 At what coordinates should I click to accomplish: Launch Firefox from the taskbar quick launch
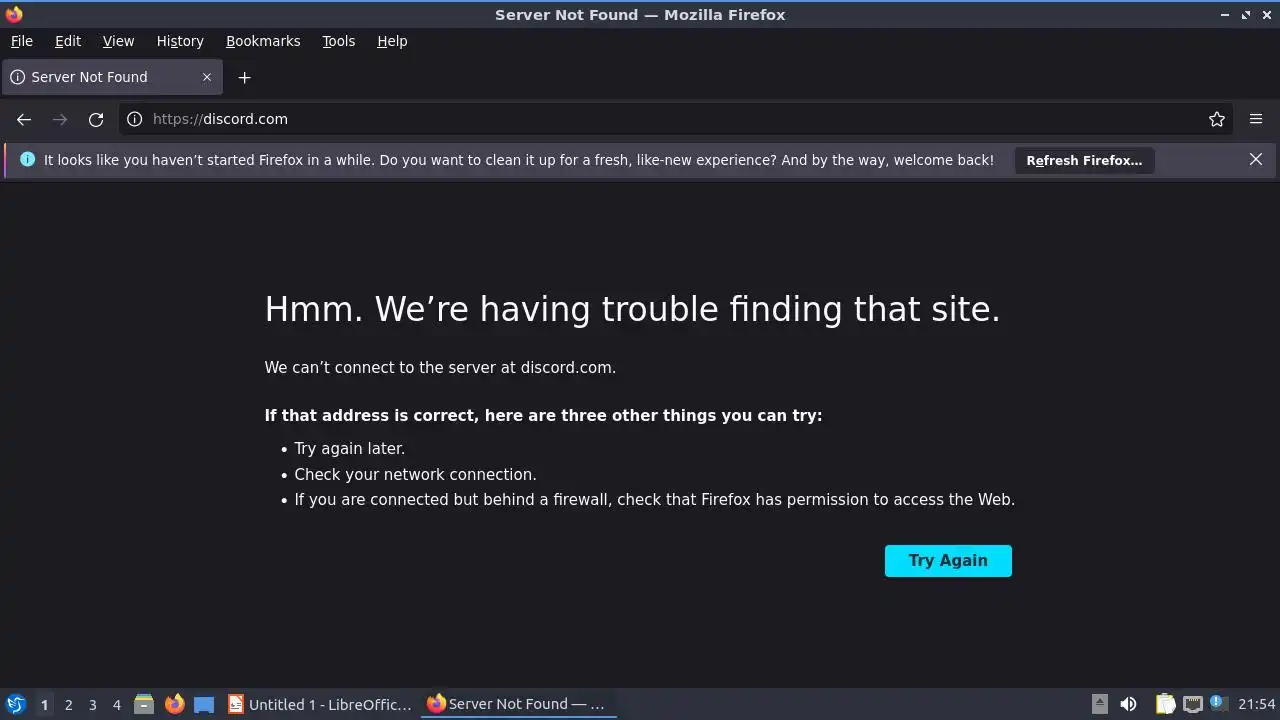click(174, 704)
